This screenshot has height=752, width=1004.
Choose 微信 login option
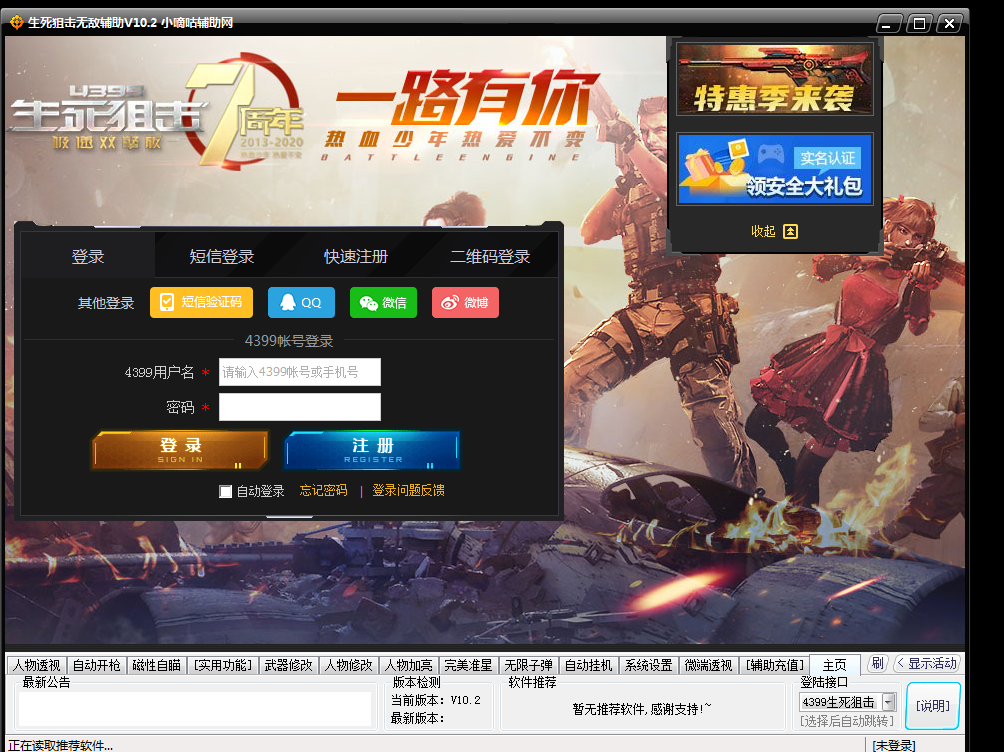(383, 302)
